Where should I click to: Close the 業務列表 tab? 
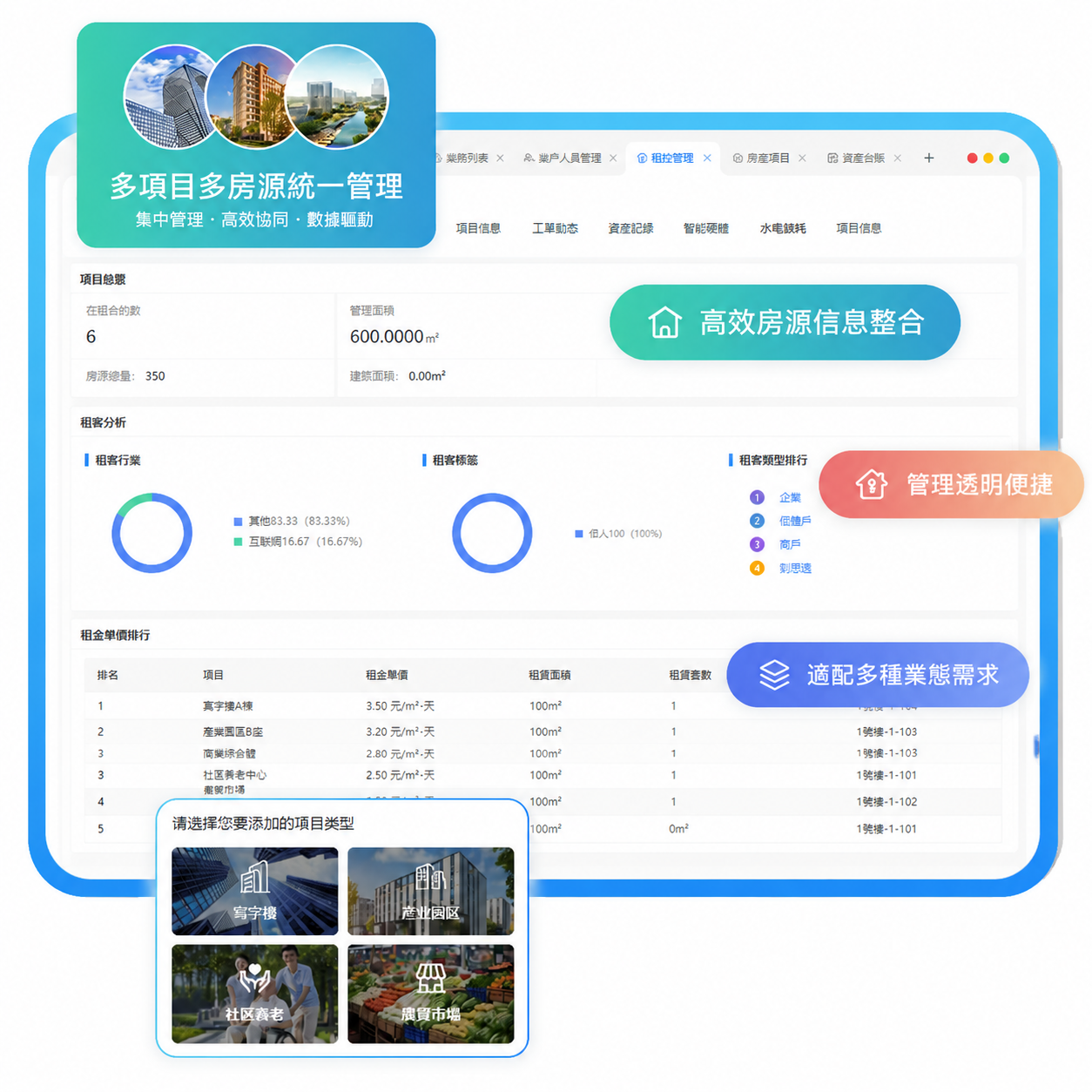[500, 158]
